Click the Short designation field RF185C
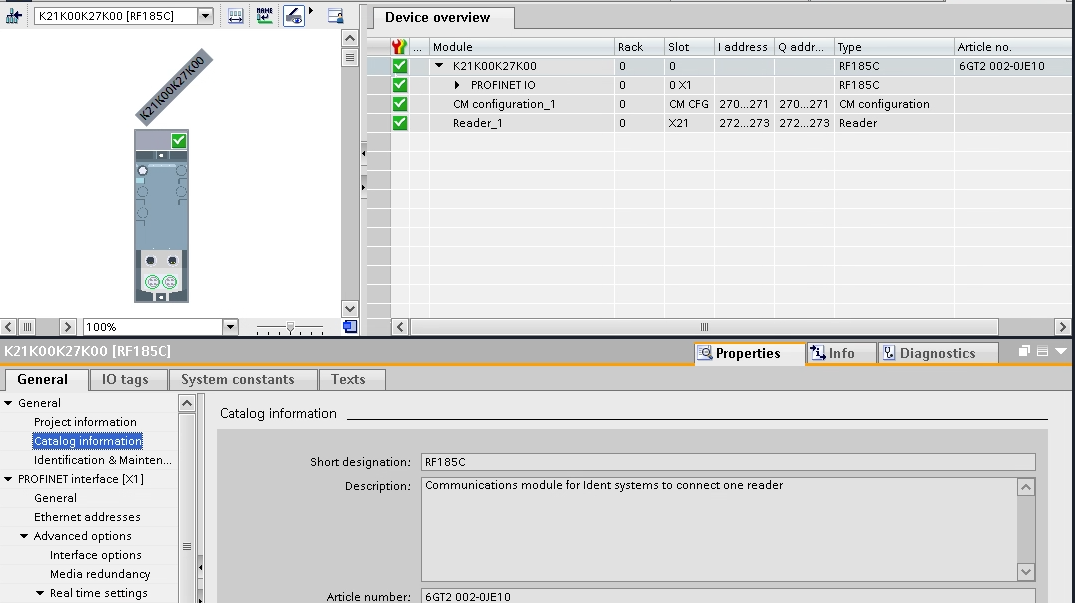 point(728,462)
